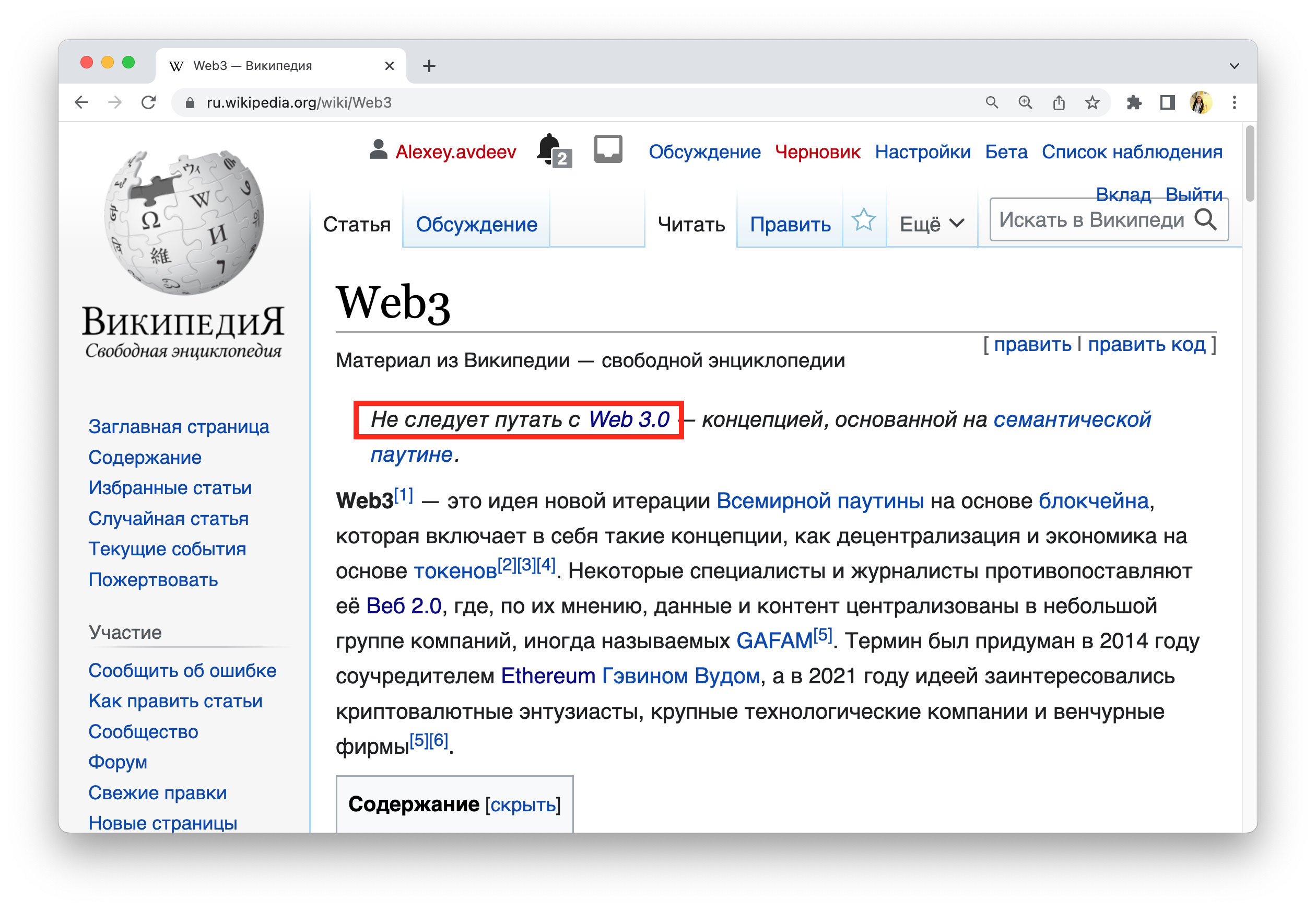The height and width of the screenshot is (910, 1316).
Task: Click the lock icon in the address bar
Action: pos(191,102)
